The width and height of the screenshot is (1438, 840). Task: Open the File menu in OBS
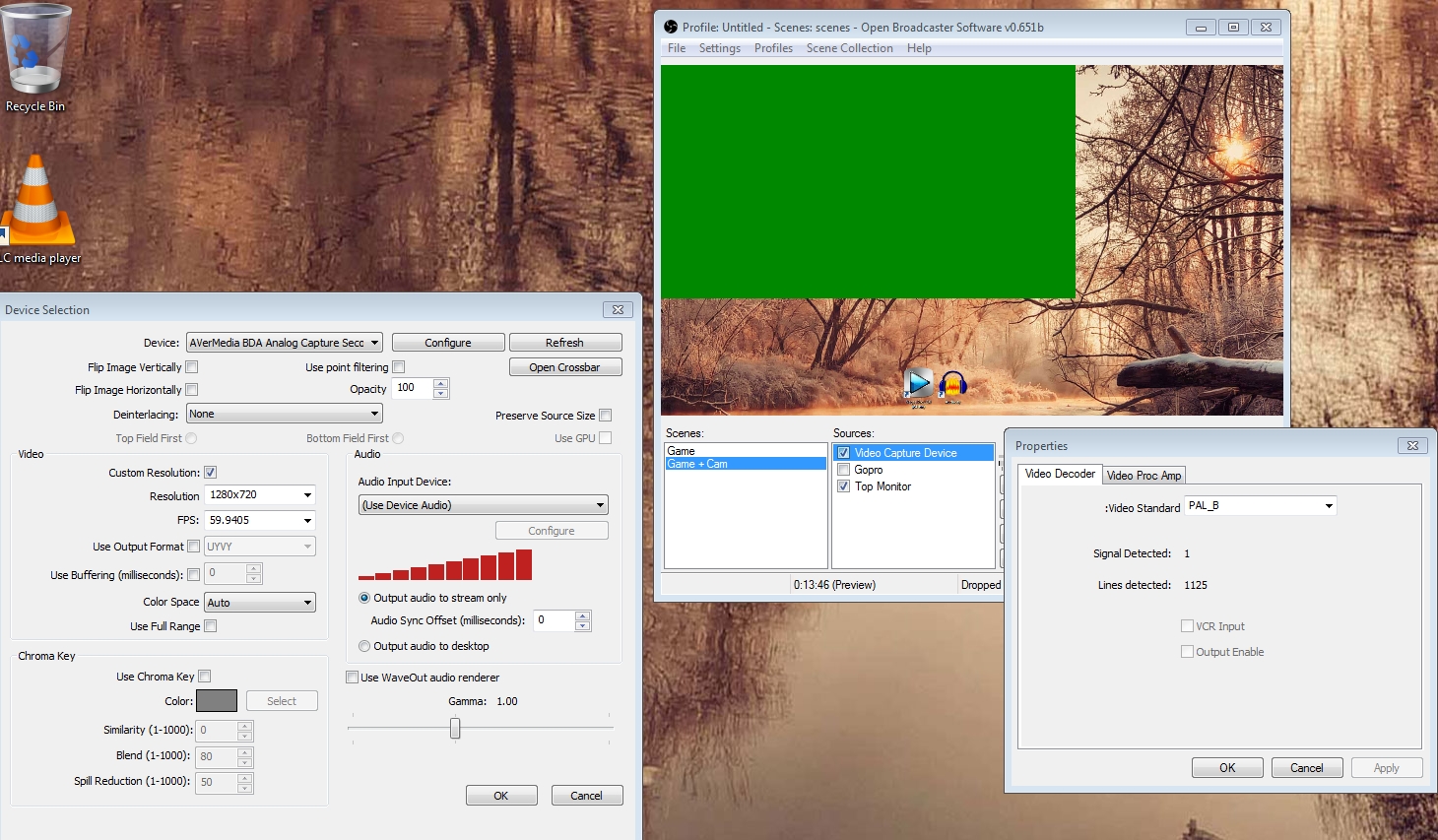click(677, 48)
